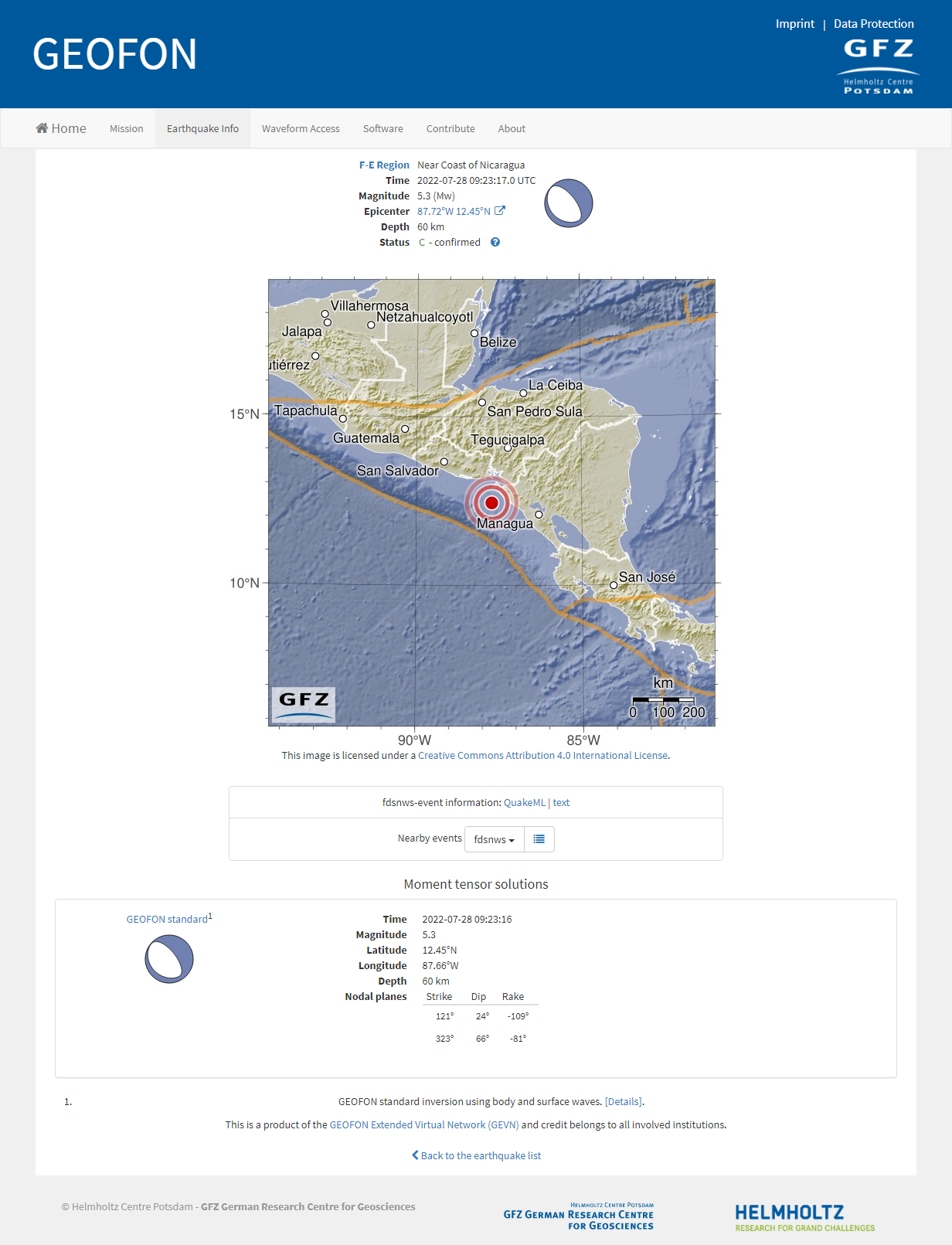Follow the QuakeML event information link
Screen dimensions: 952x1245
tap(524, 802)
